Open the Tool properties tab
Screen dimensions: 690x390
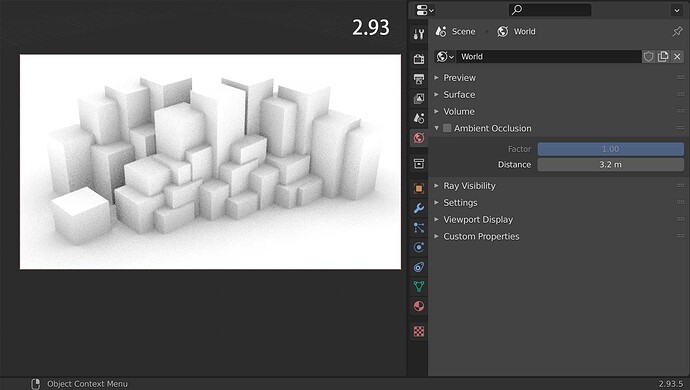pyautogui.click(x=419, y=34)
